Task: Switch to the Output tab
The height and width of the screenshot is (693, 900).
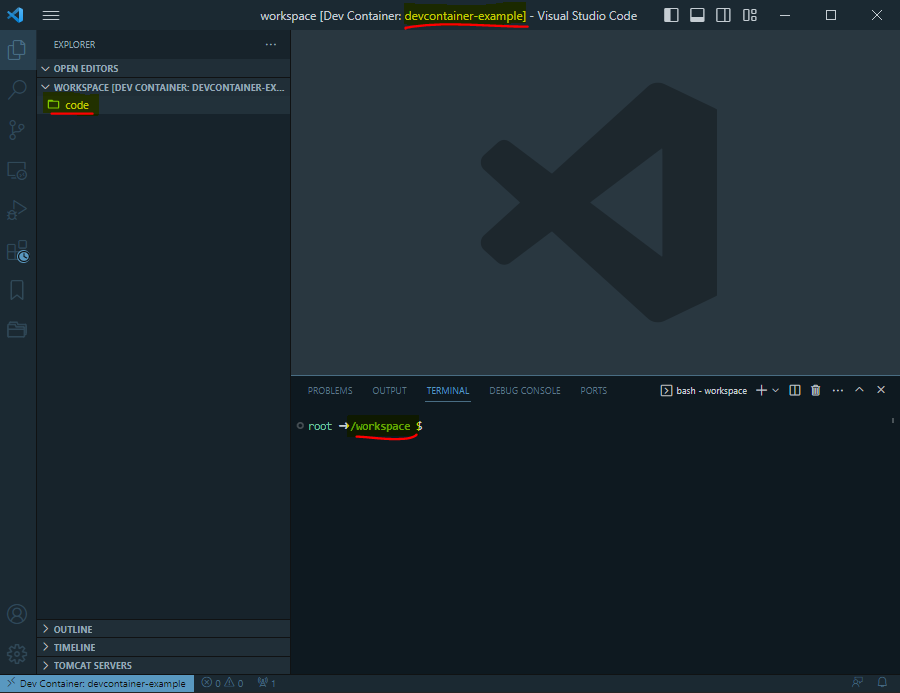Action: tap(389, 390)
